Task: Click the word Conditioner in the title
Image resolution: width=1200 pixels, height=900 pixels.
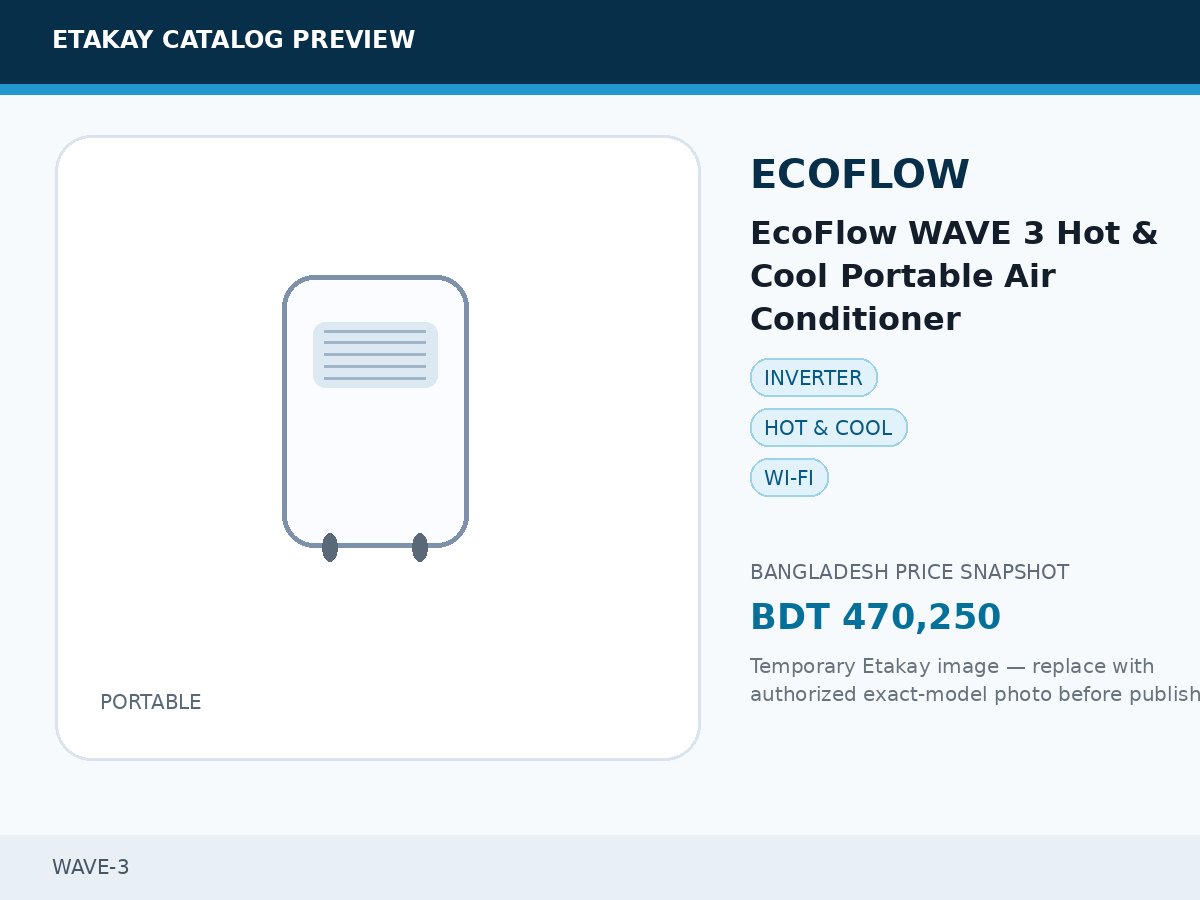Action: 855,320
